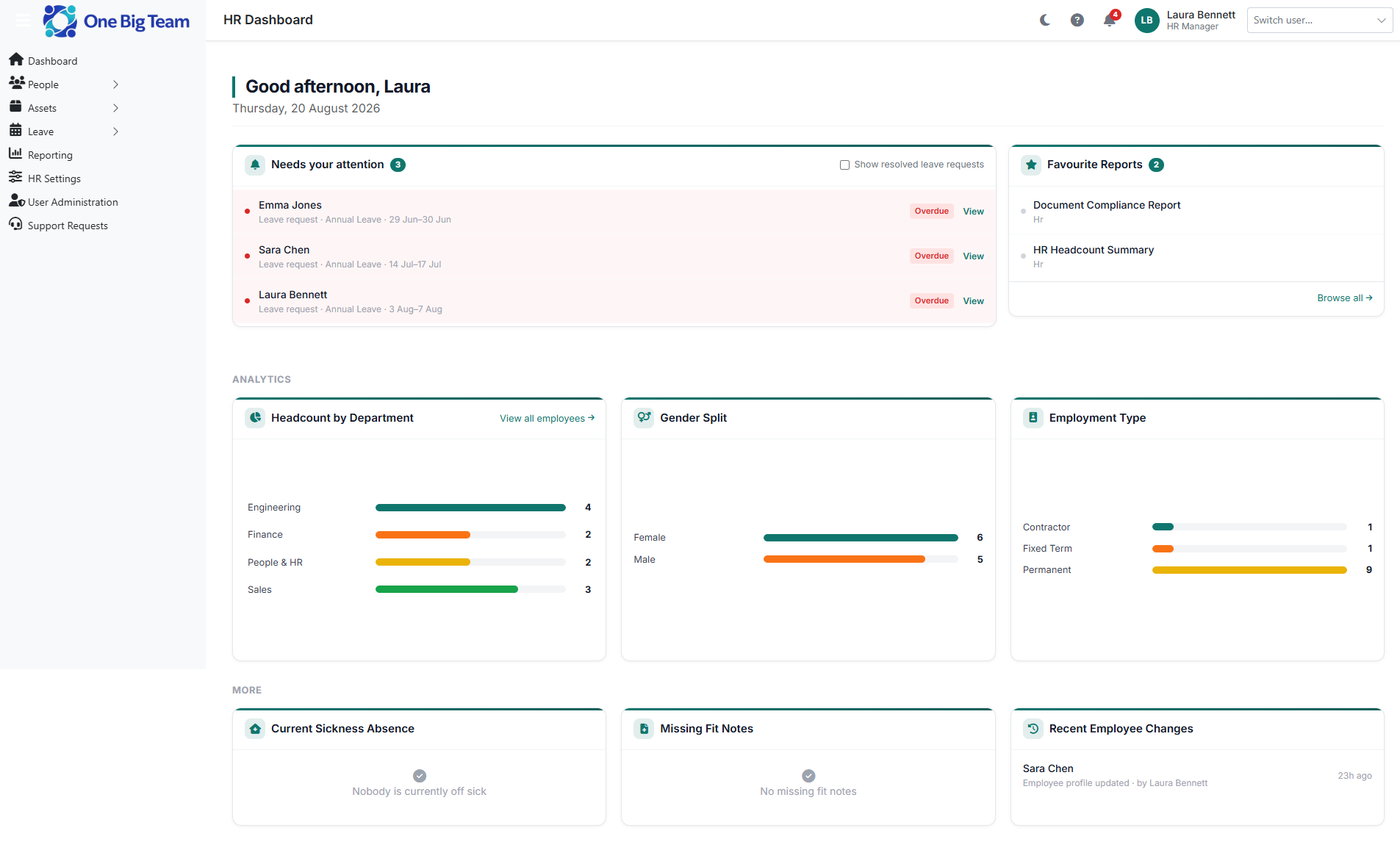Click the Permanent employment type bar

1249,570
